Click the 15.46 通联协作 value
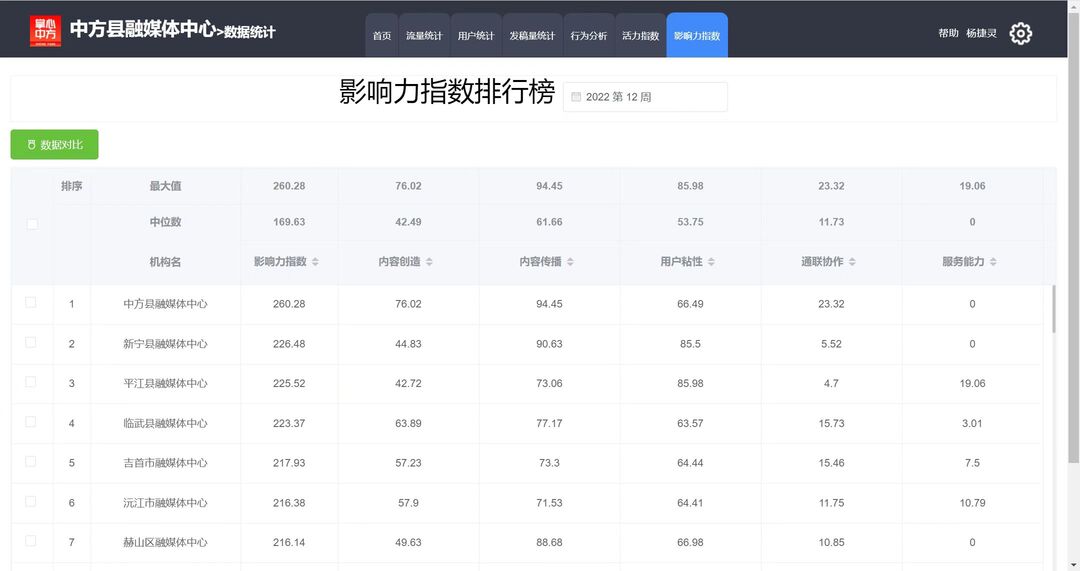 click(x=831, y=463)
